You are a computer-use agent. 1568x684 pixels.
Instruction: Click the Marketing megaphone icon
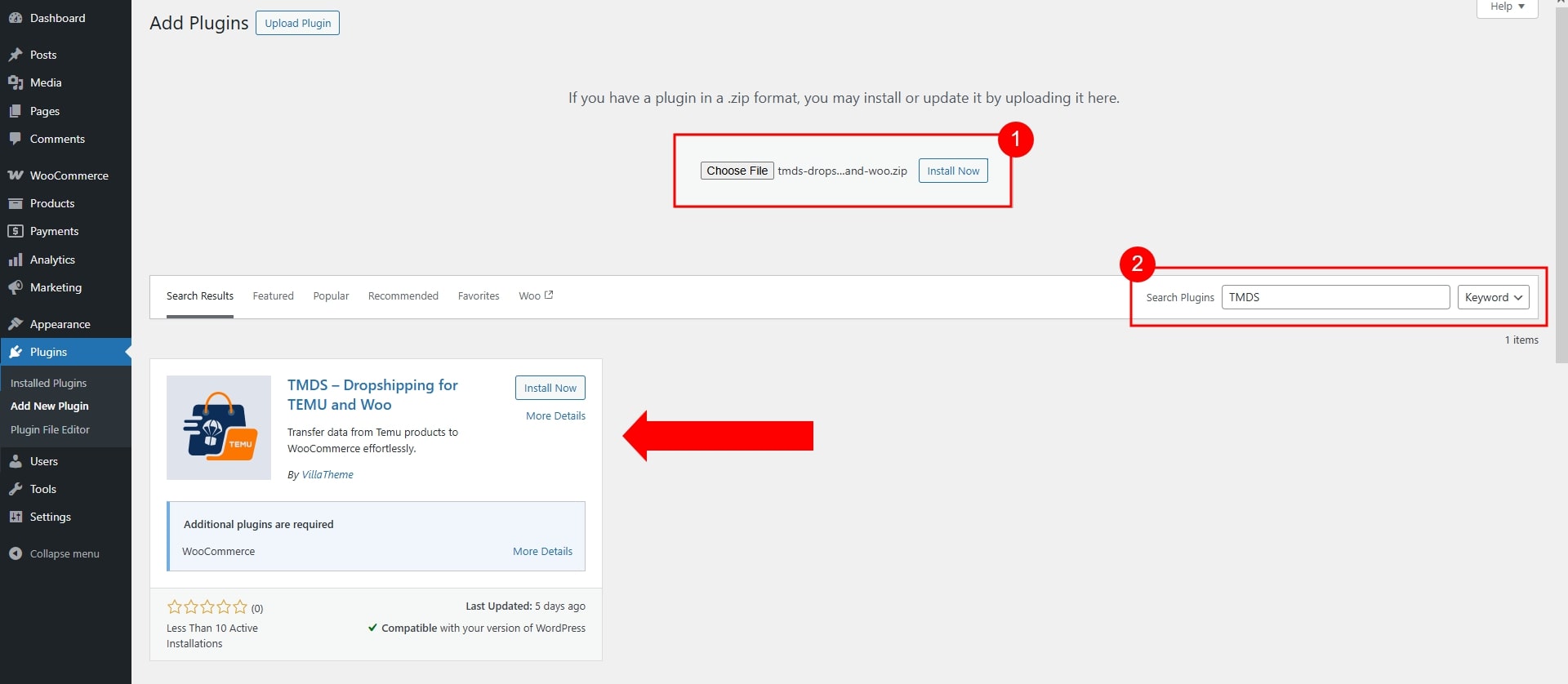tap(16, 287)
